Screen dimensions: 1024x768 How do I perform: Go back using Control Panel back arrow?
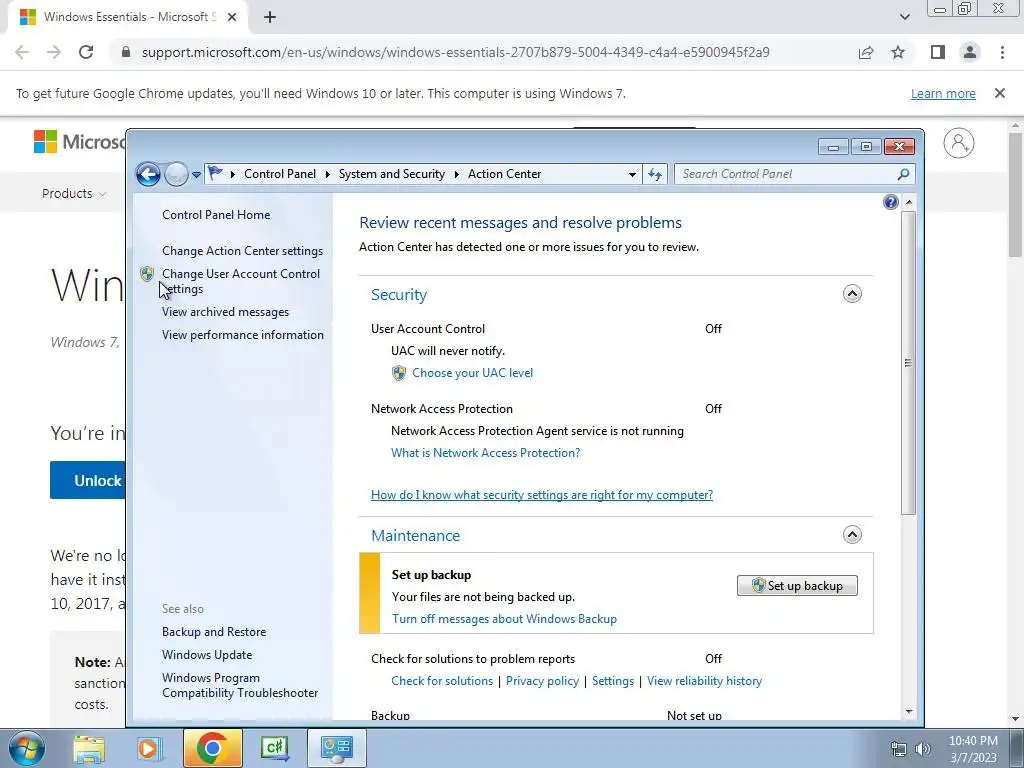(148, 174)
